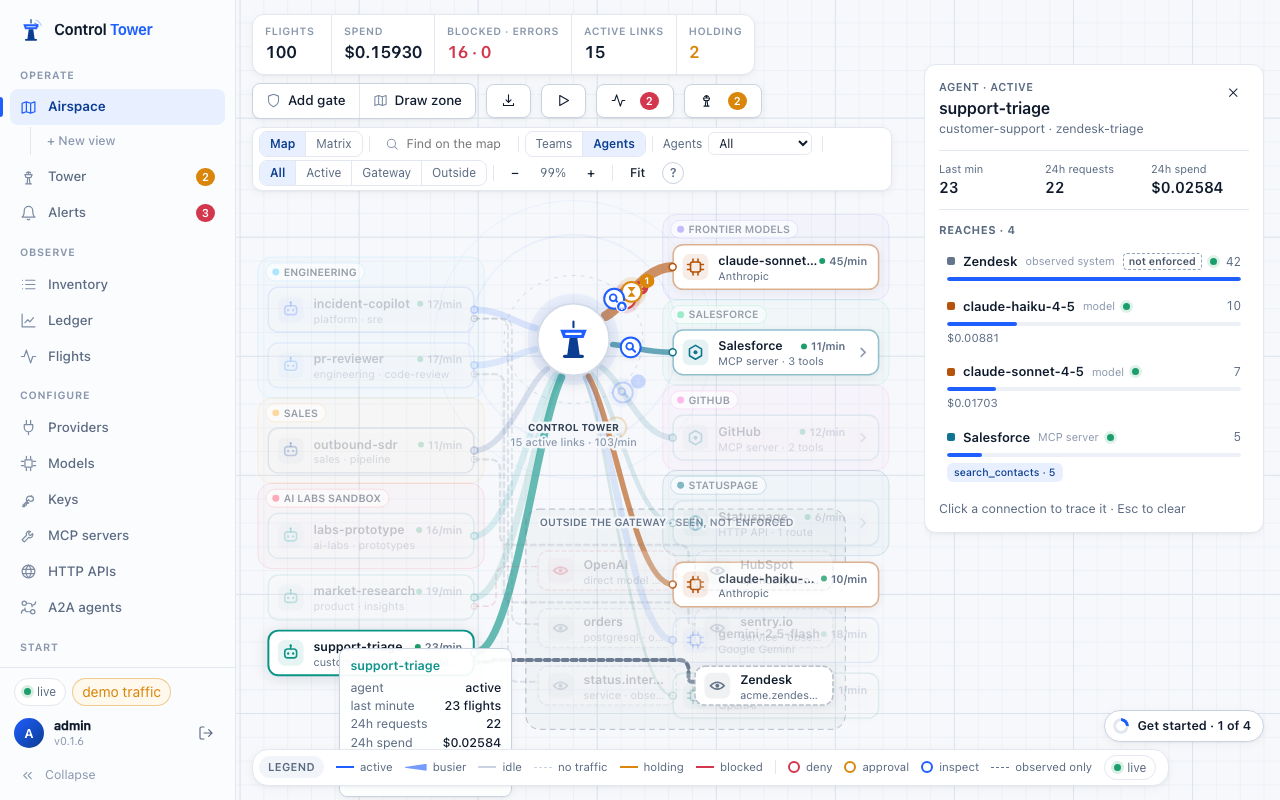Click the shield icon on Add gate
This screenshot has height=800, width=1280.
click(273, 101)
